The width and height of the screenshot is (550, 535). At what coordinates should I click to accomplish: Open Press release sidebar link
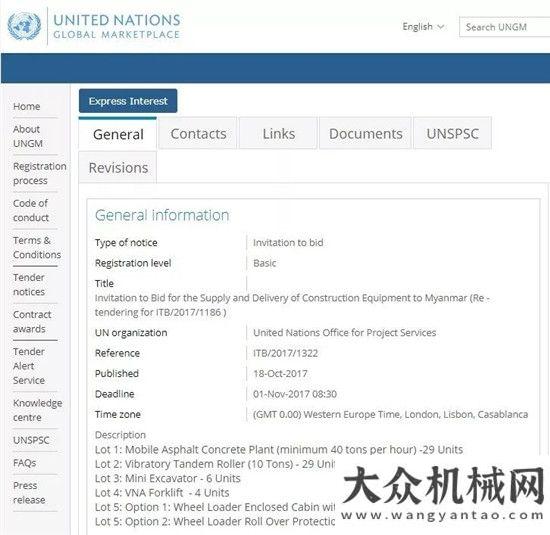[x=29, y=493]
